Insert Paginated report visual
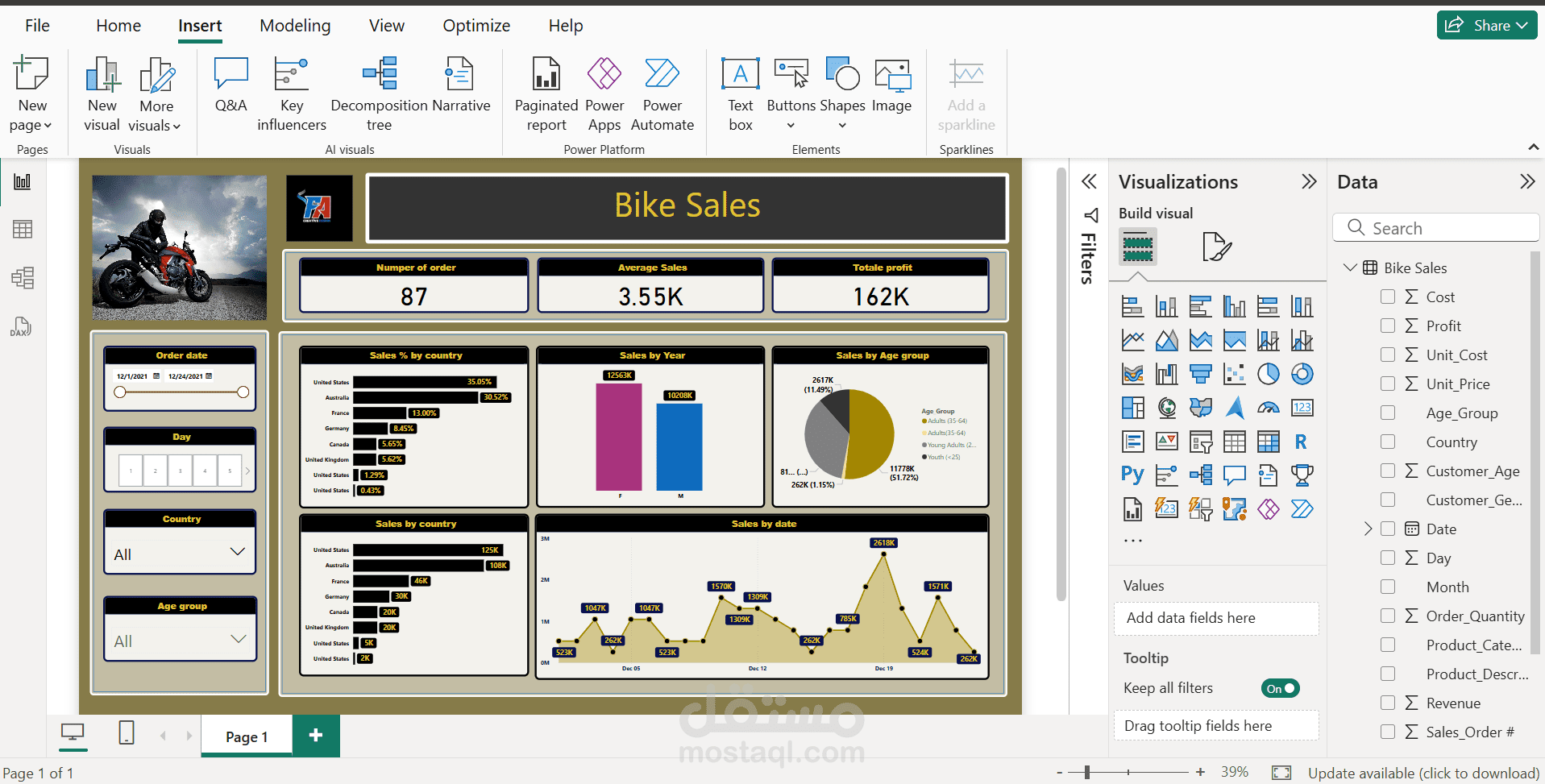The height and width of the screenshot is (784, 1545). (546, 93)
